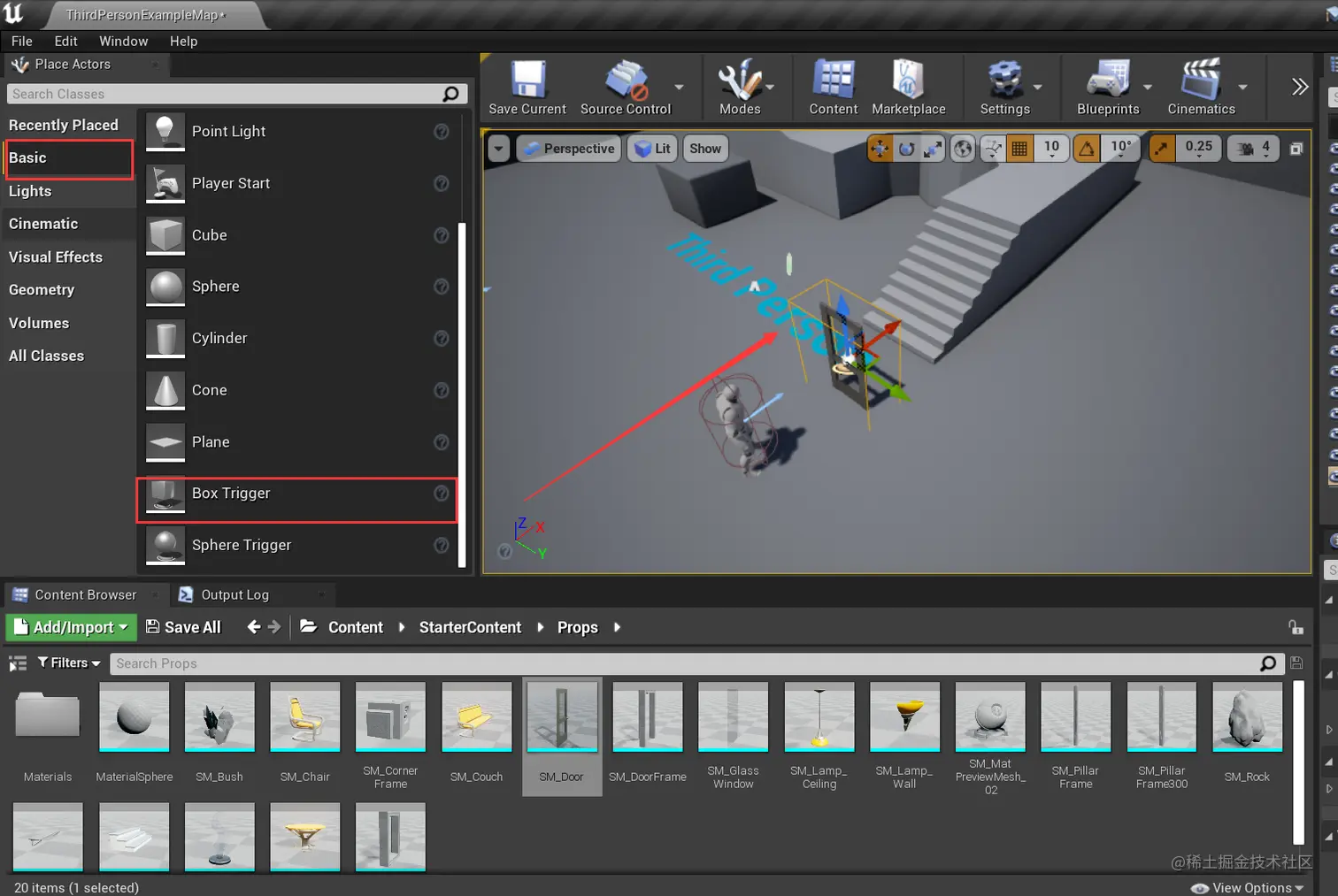
Task: Expand the arrow after Props breadcrumb
Action: pos(617,627)
